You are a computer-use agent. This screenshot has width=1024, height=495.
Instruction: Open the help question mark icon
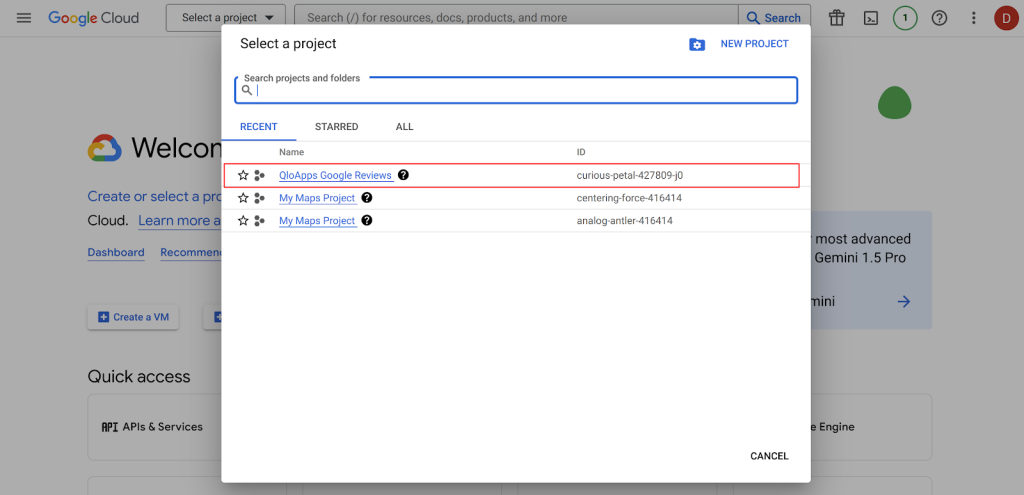(939, 18)
